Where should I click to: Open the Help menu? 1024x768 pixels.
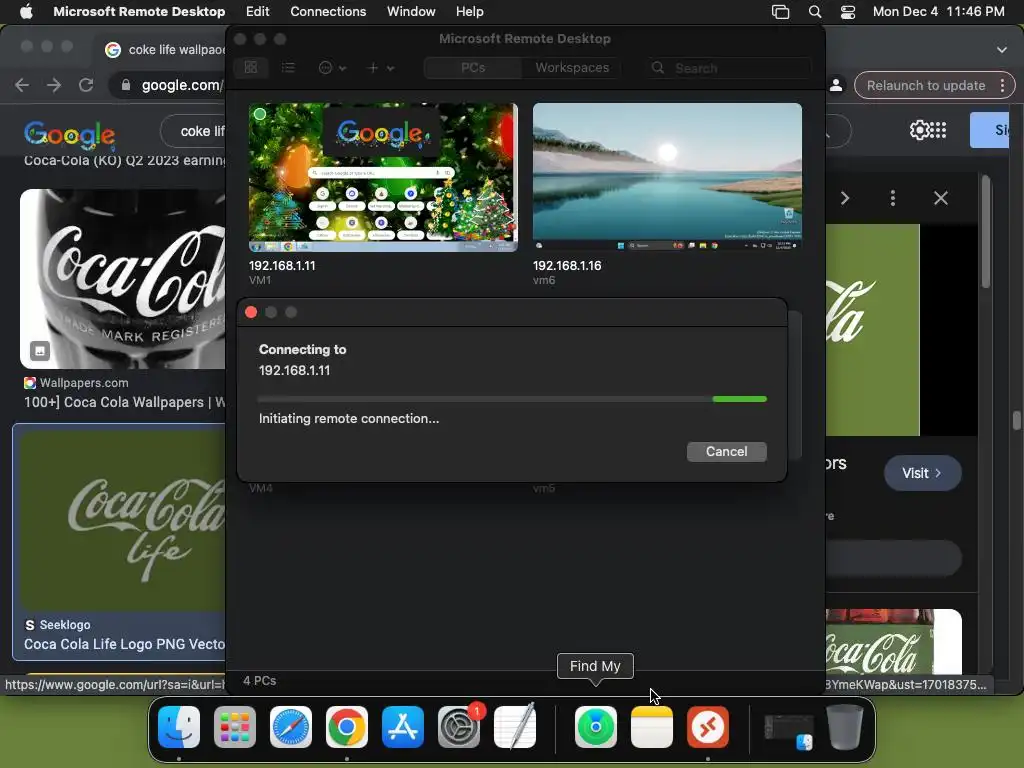point(470,11)
